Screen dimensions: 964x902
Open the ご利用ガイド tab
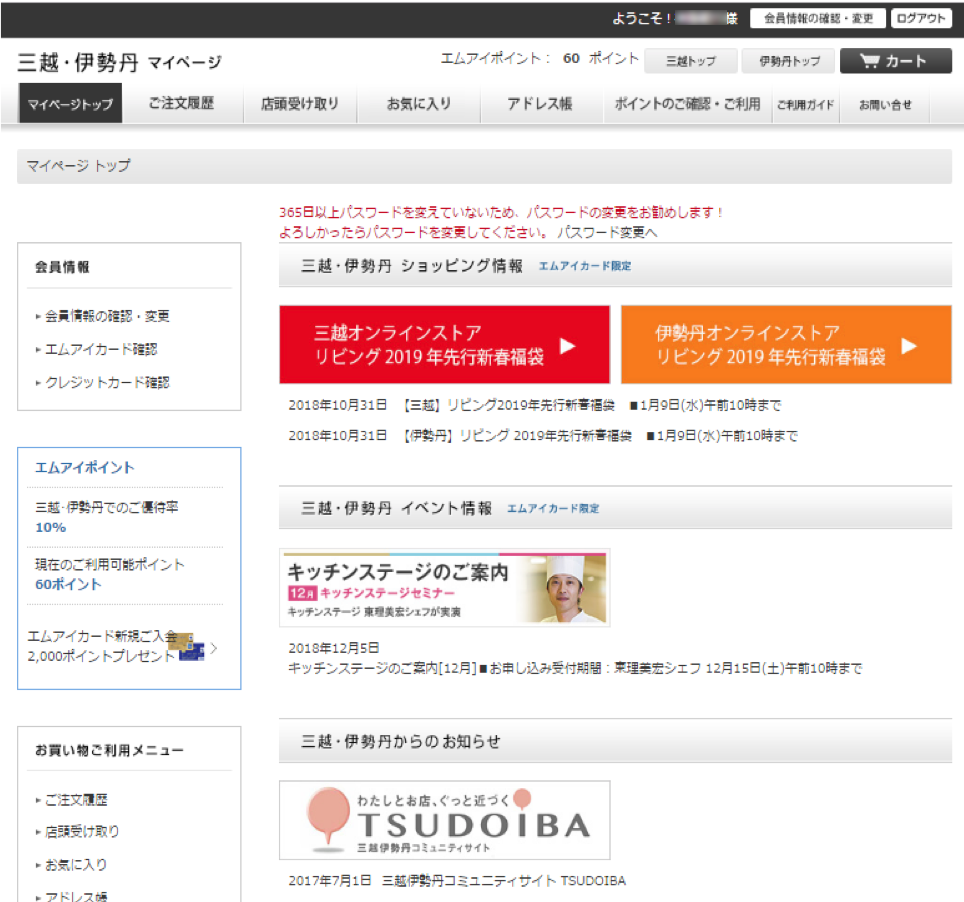(x=805, y=105)
